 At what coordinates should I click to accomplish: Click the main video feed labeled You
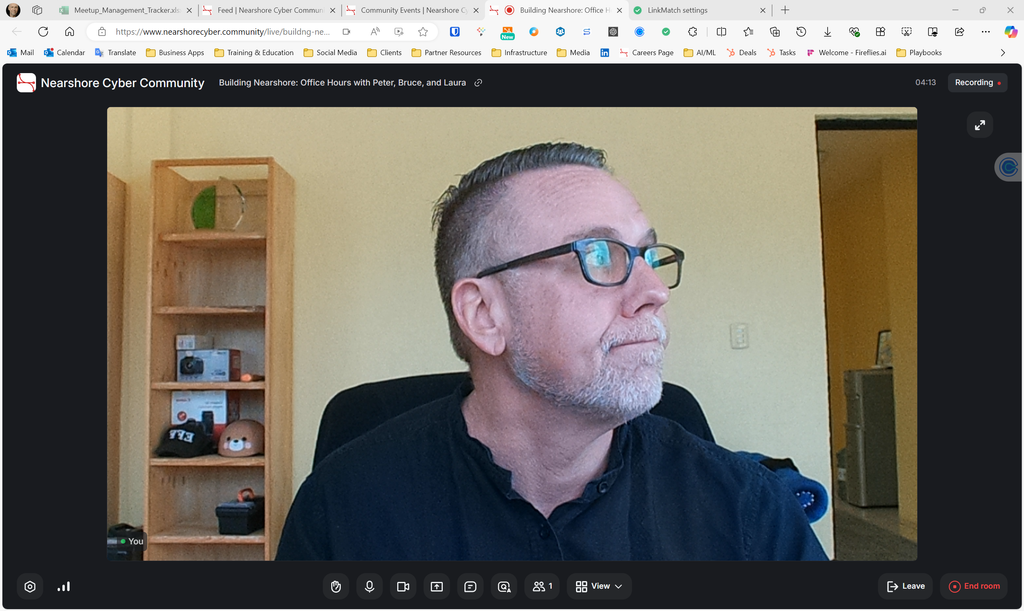pos(512,334)
